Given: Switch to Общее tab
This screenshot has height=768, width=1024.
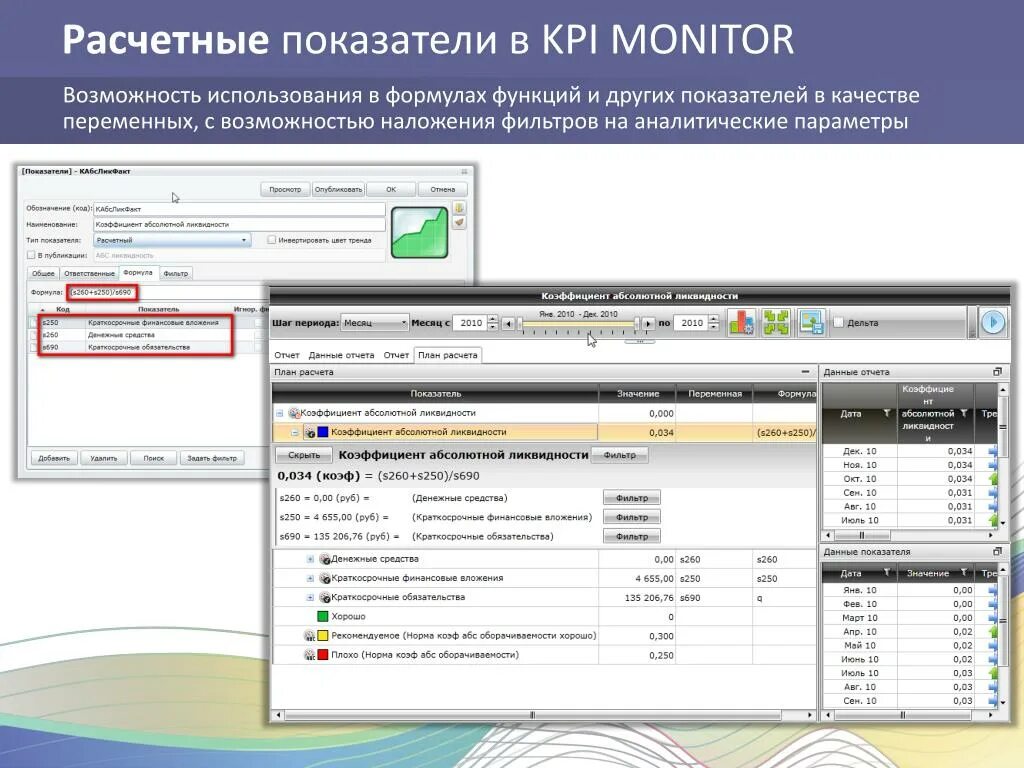Looking at the screenshot, I should click(43, 273).
